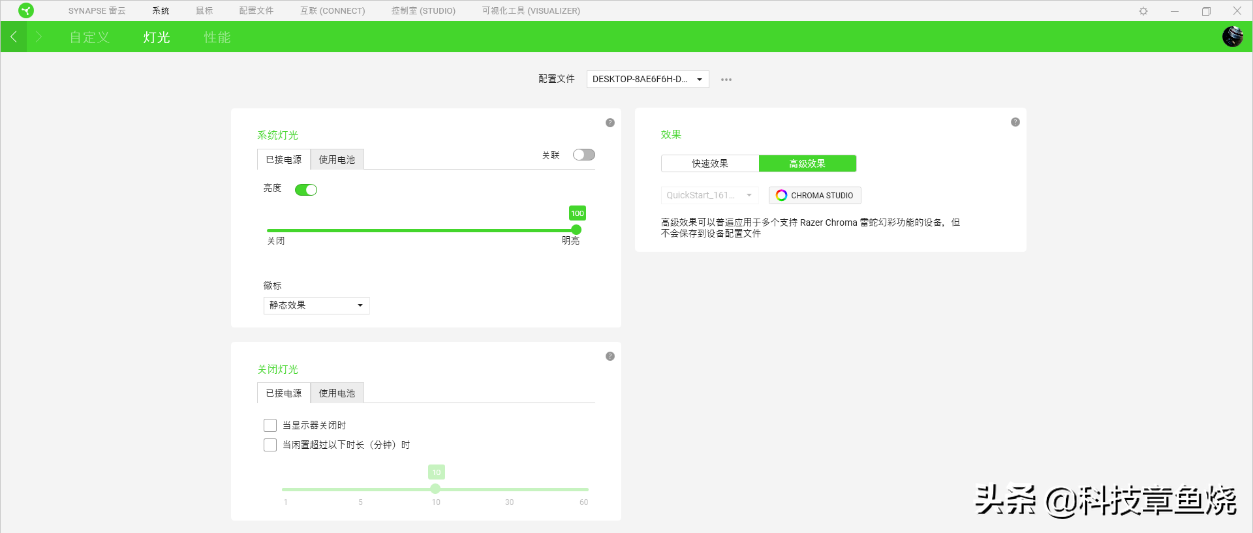
Task: Switch to the 自定义 section
Action: click(89, 37)
